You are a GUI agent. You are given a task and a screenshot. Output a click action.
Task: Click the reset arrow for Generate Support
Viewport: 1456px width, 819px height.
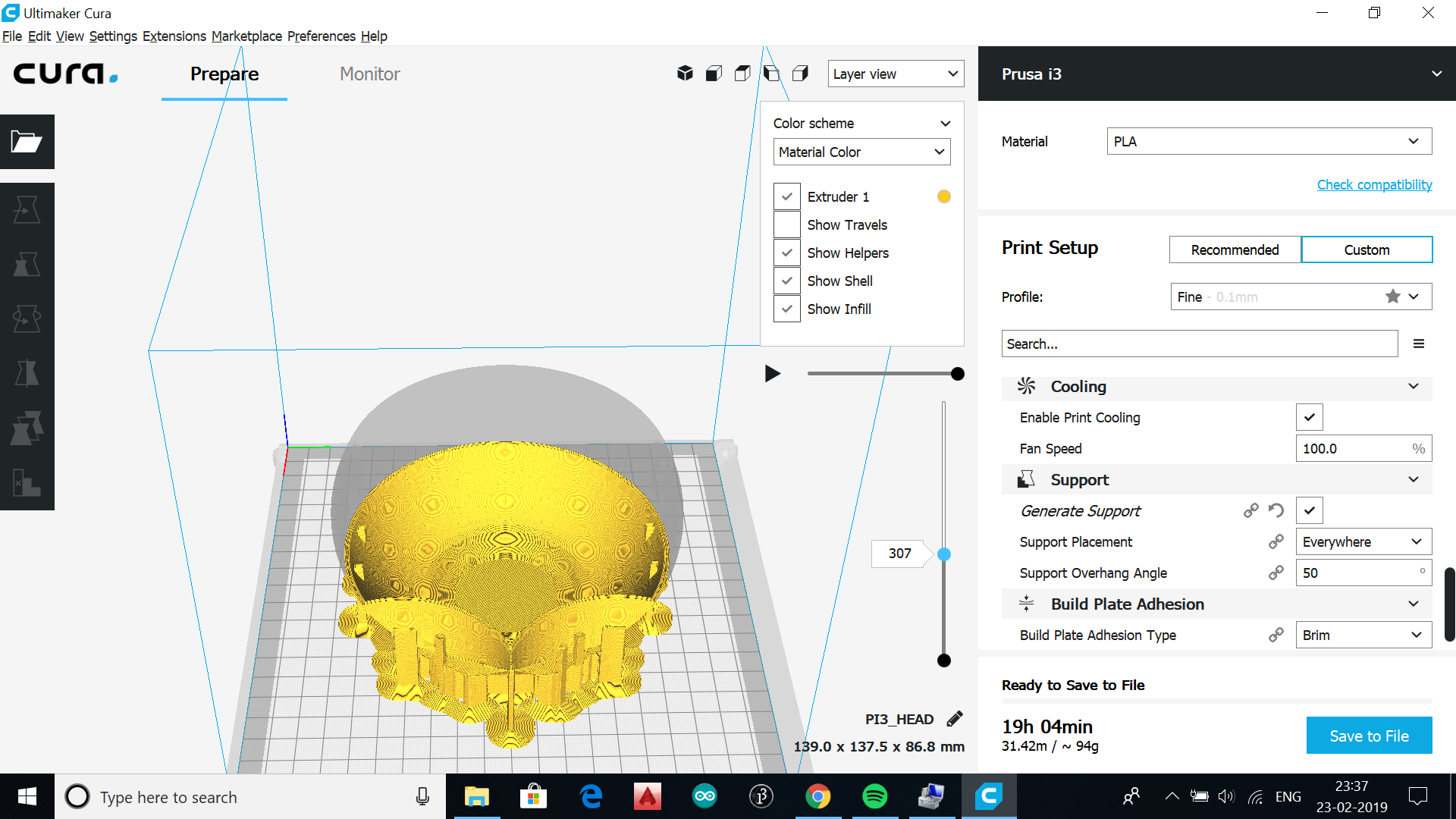click(1276, 510)
